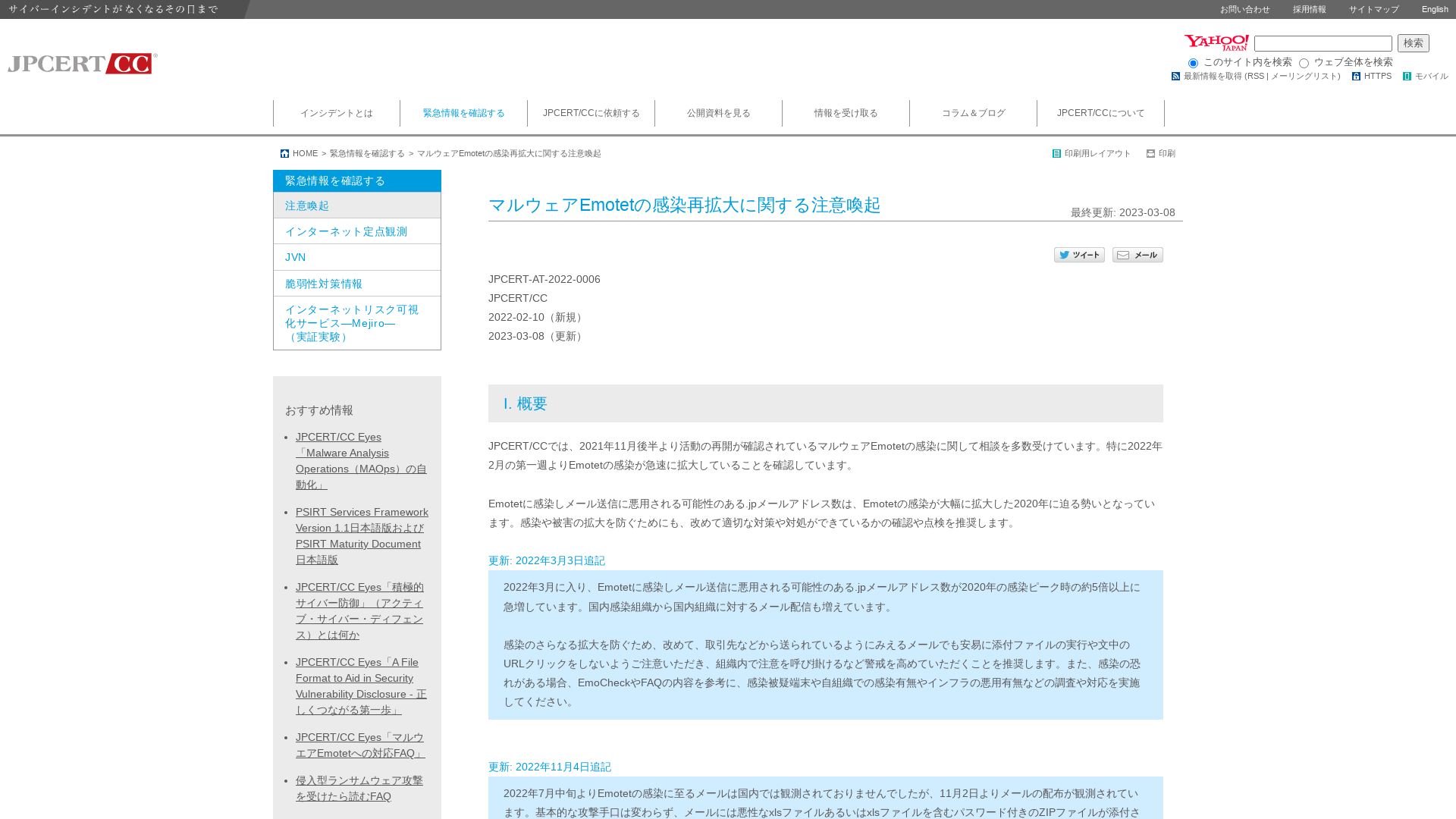1456x819 pixels.
Task: Open 緊急情報を確認する menu
Action: tap(464, 114)
